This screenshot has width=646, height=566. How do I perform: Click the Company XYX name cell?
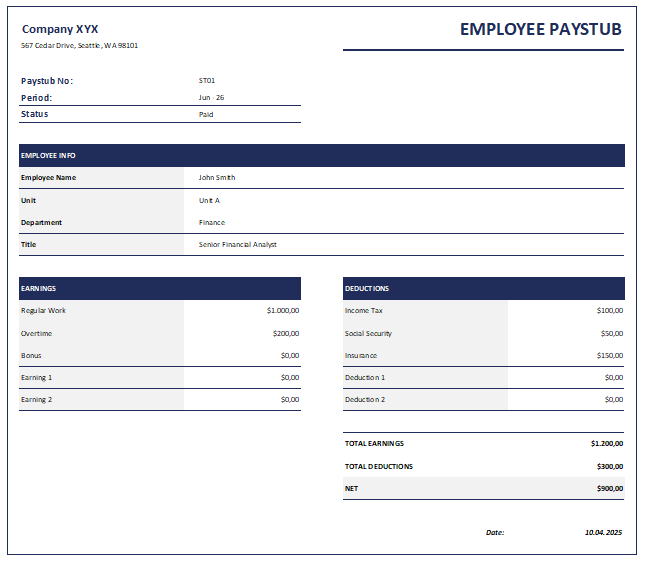(60, 29)
